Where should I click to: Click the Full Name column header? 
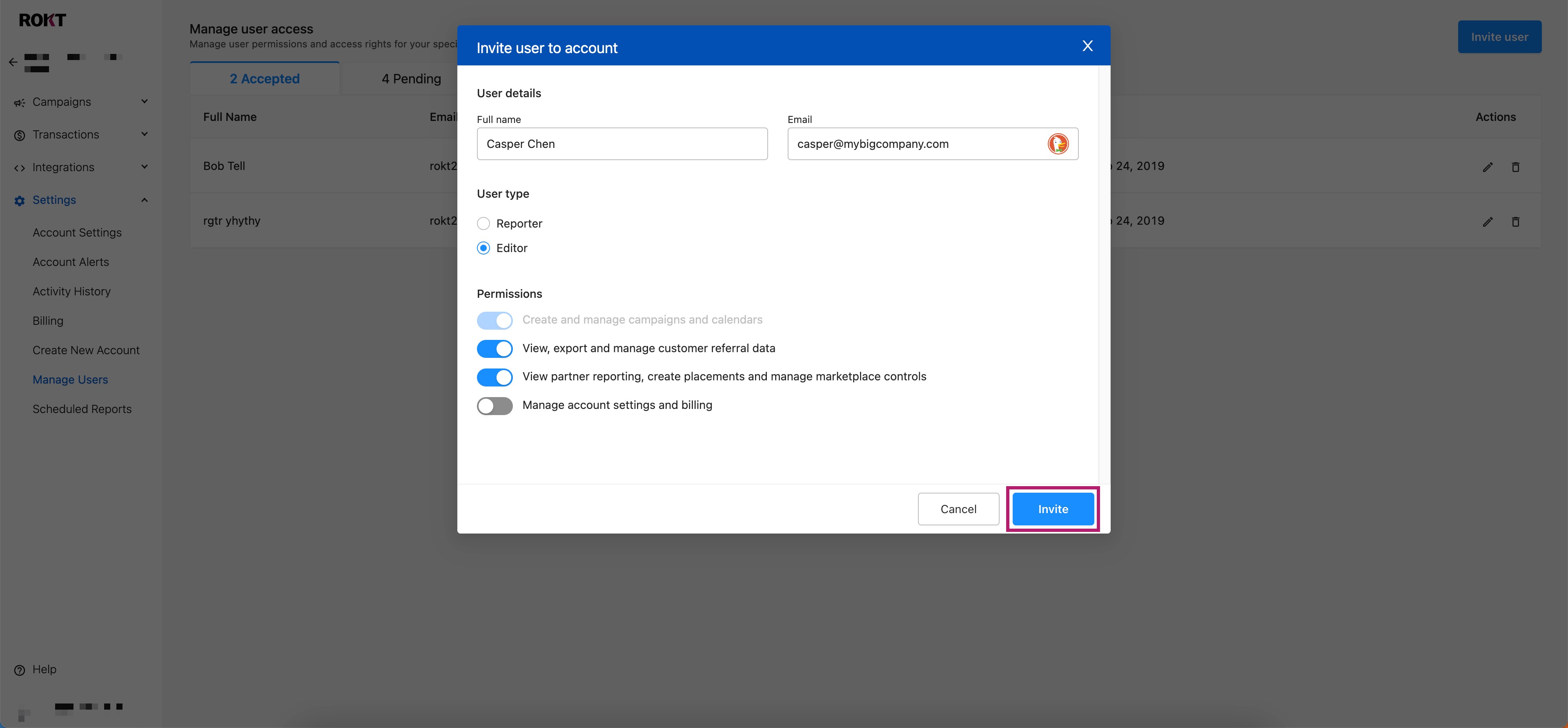(229, 117)
